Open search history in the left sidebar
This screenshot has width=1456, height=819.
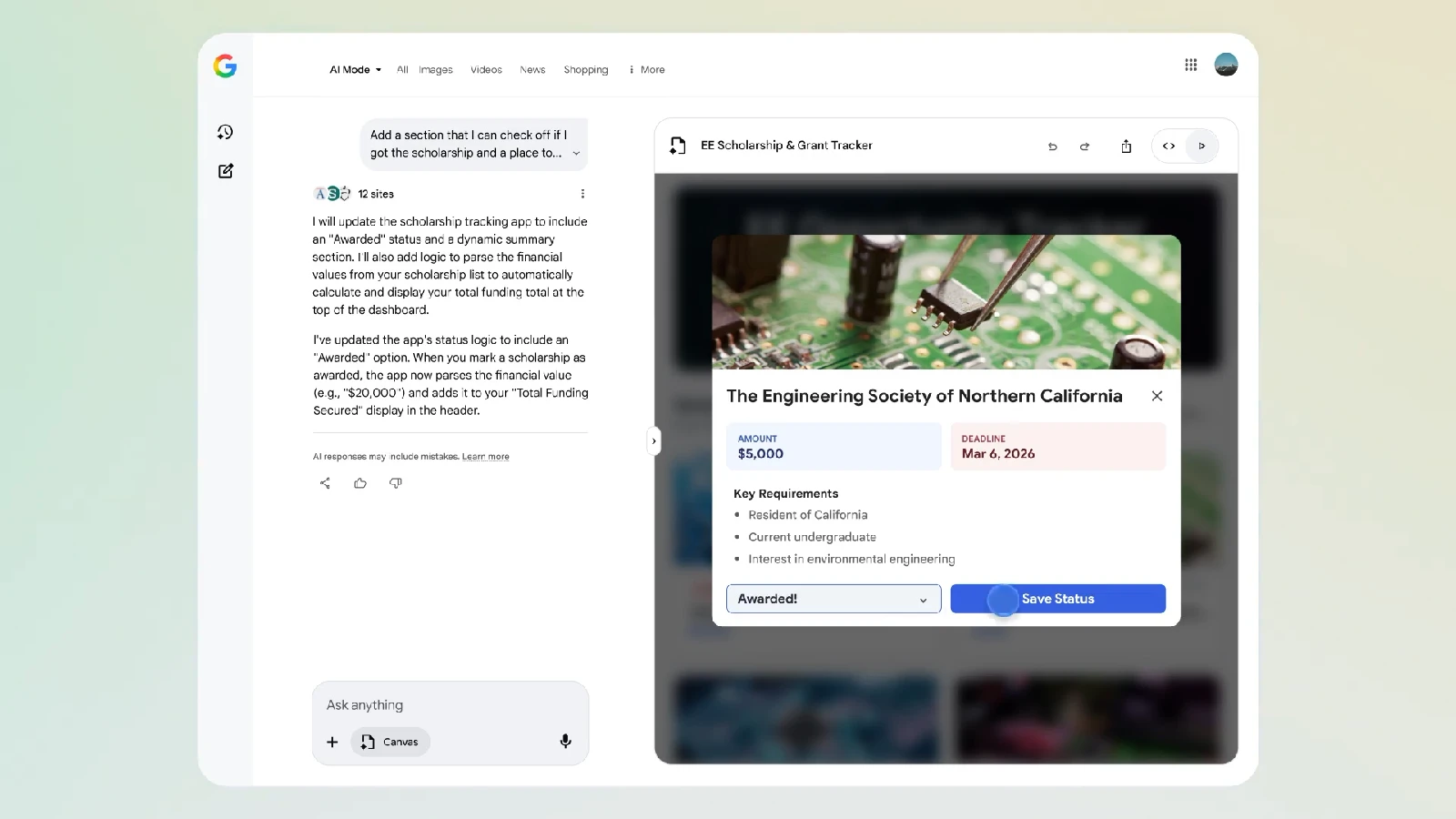tap(225, 132)
